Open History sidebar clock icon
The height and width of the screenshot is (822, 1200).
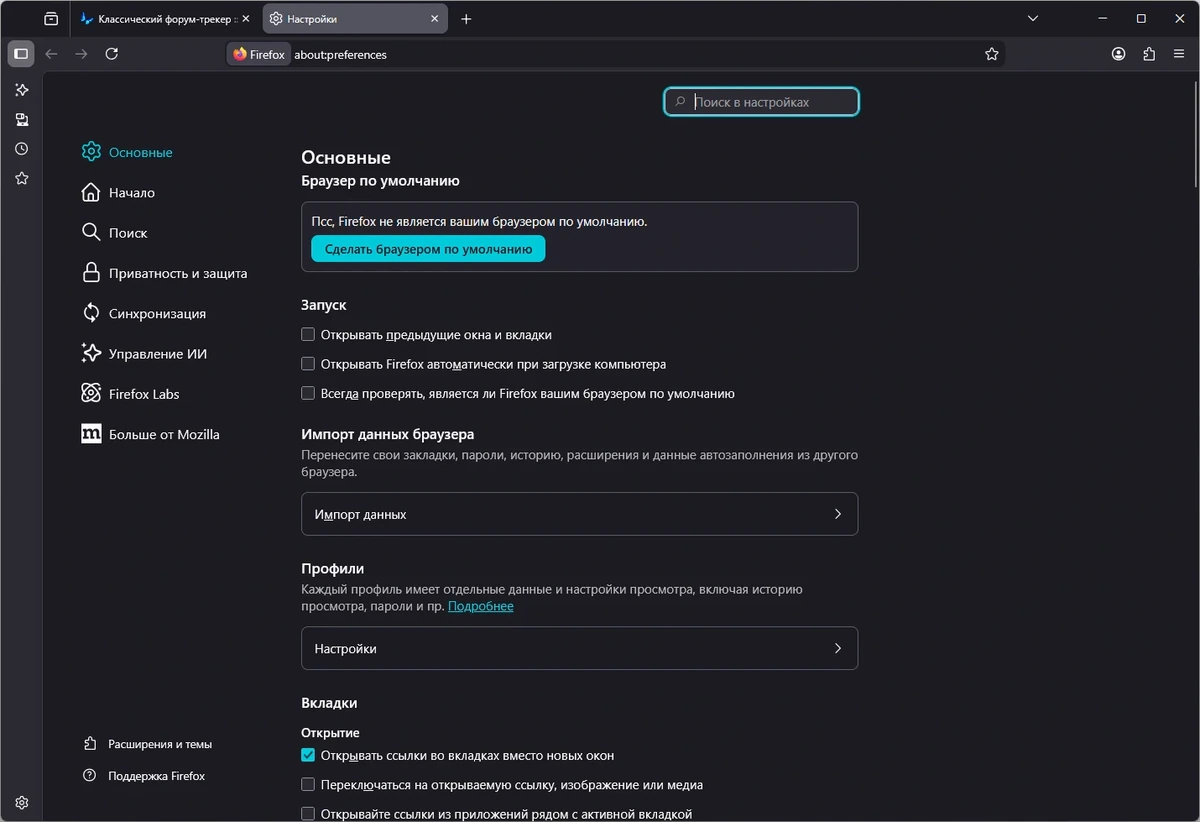coord(21,149)
